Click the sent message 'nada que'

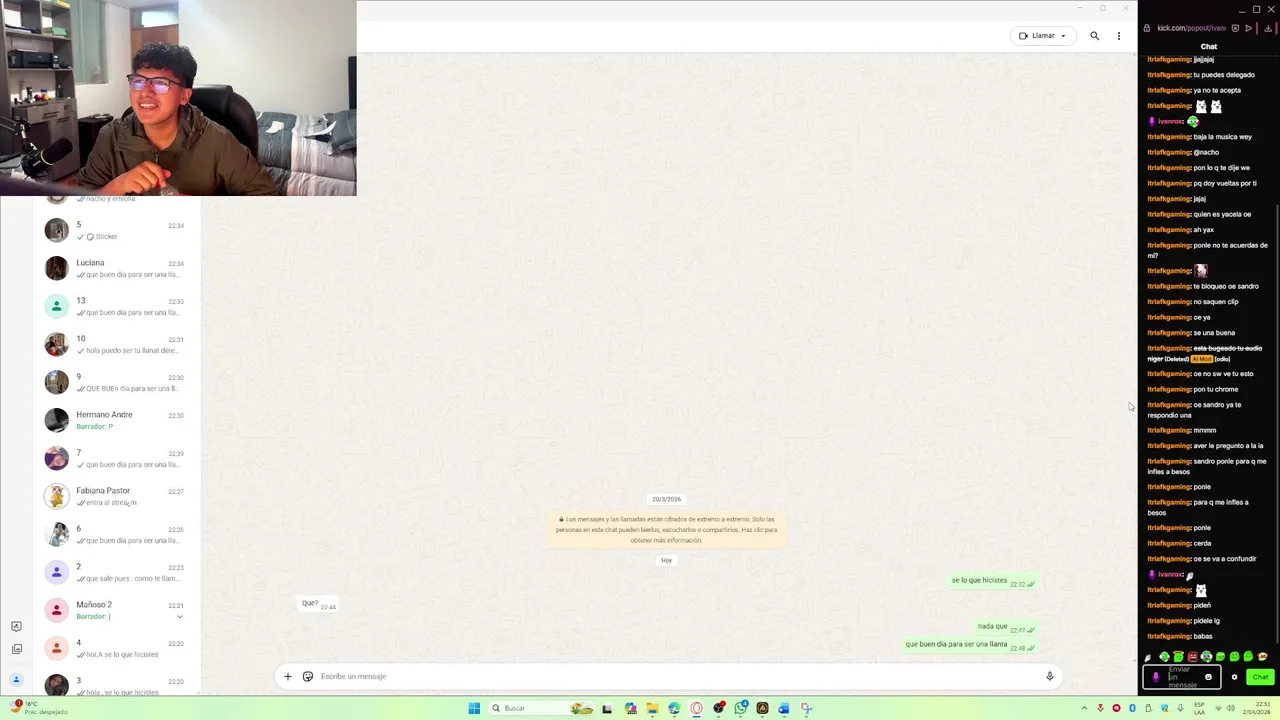(x=1006, y=627)
